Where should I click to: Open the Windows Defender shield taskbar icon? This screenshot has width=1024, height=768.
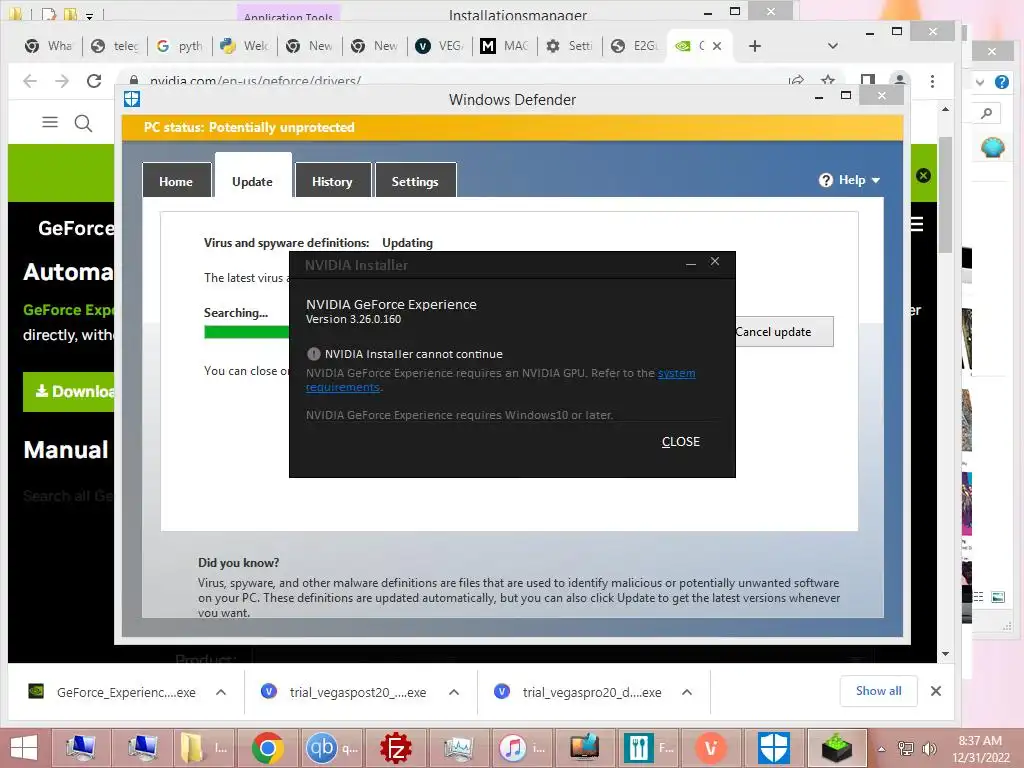[773, 748]
